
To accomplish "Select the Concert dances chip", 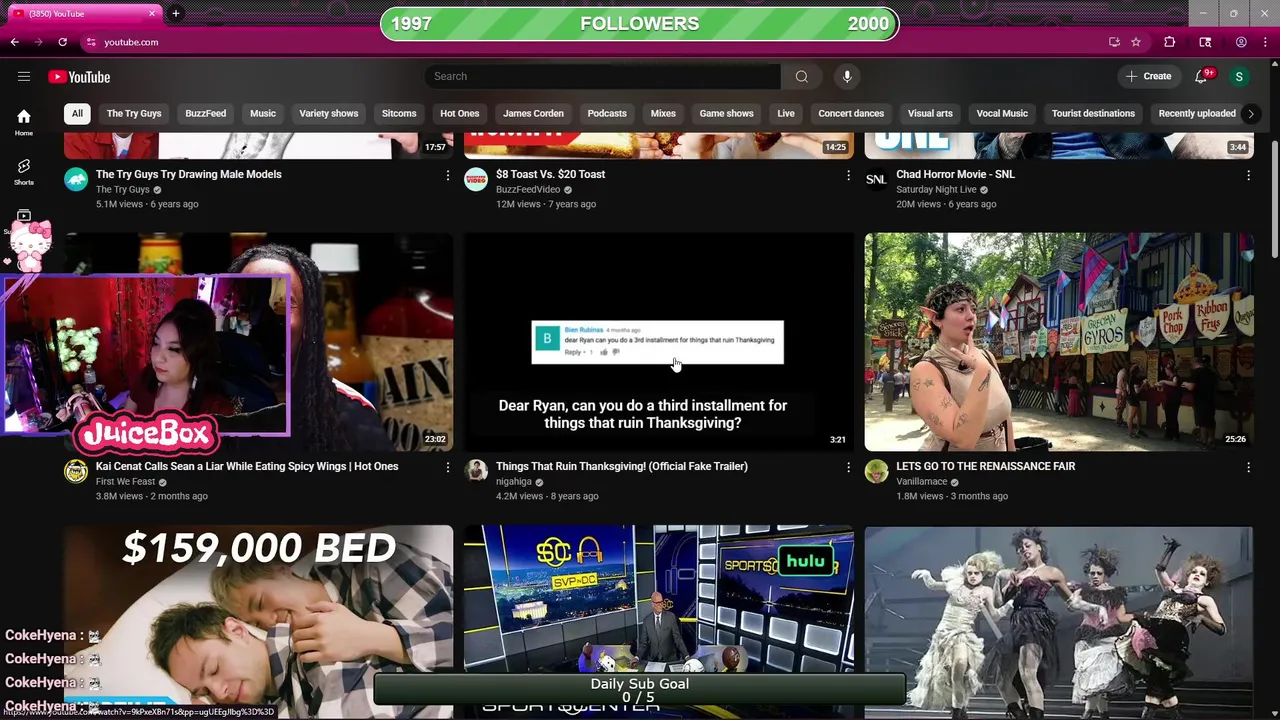I will [851, 113].
